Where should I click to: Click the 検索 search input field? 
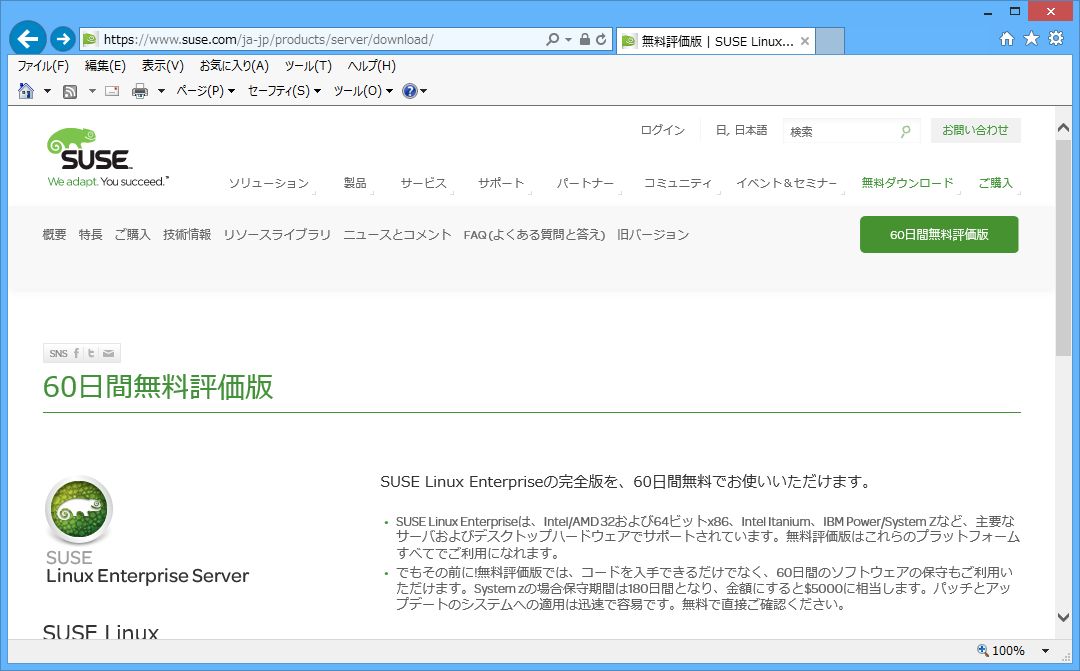tap(838, 131)
